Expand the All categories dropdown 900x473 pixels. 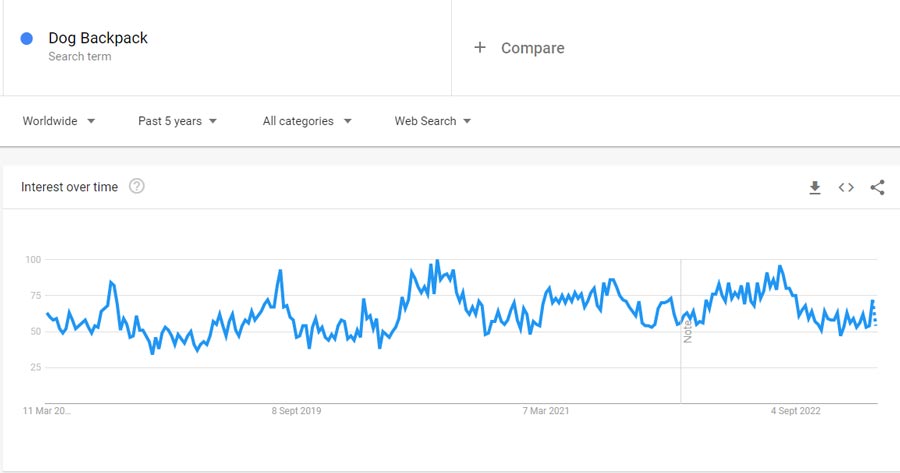(x=307, y=121)
